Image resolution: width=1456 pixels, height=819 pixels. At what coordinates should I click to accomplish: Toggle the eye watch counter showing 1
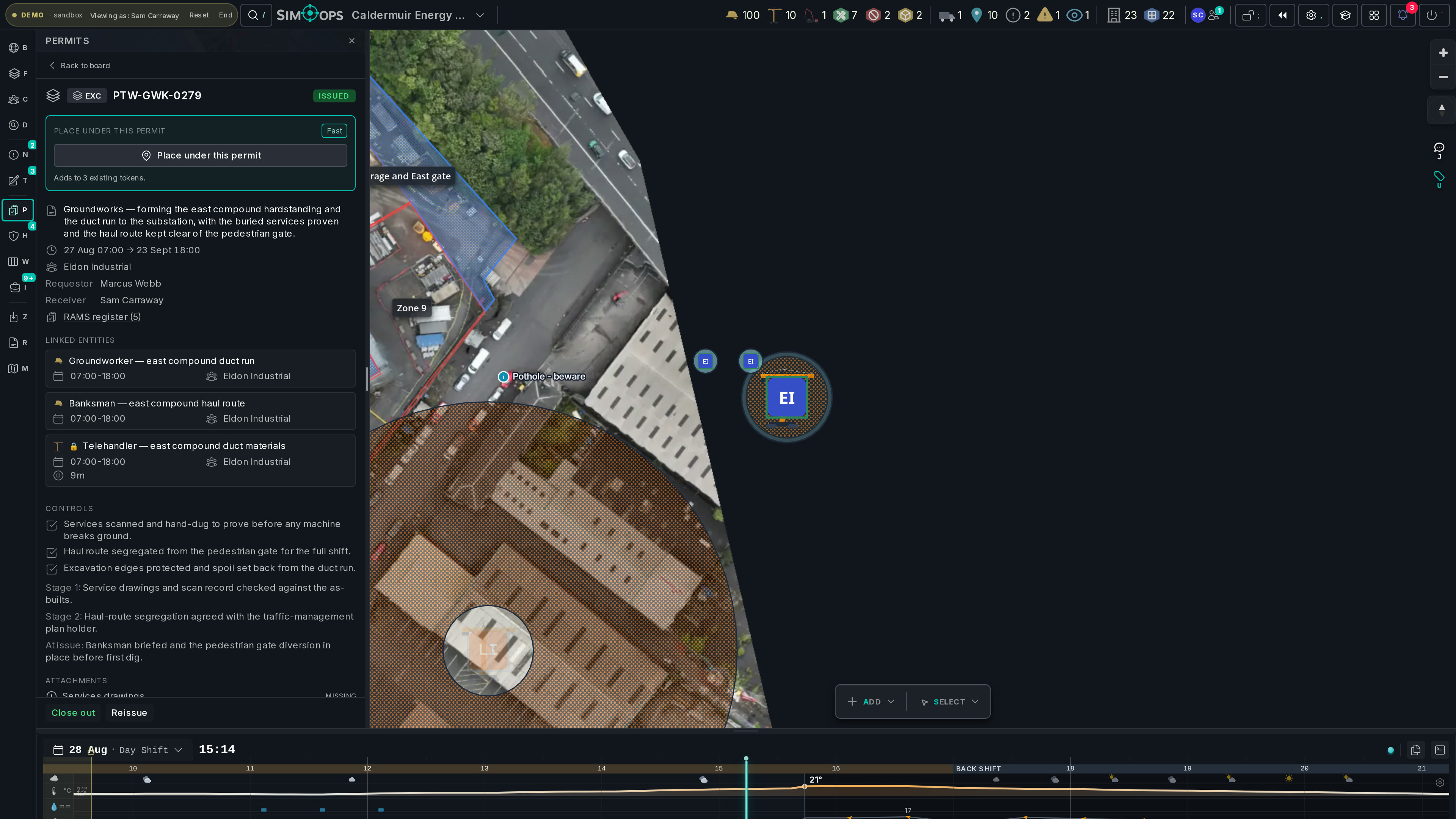(x=1078, y=15)
